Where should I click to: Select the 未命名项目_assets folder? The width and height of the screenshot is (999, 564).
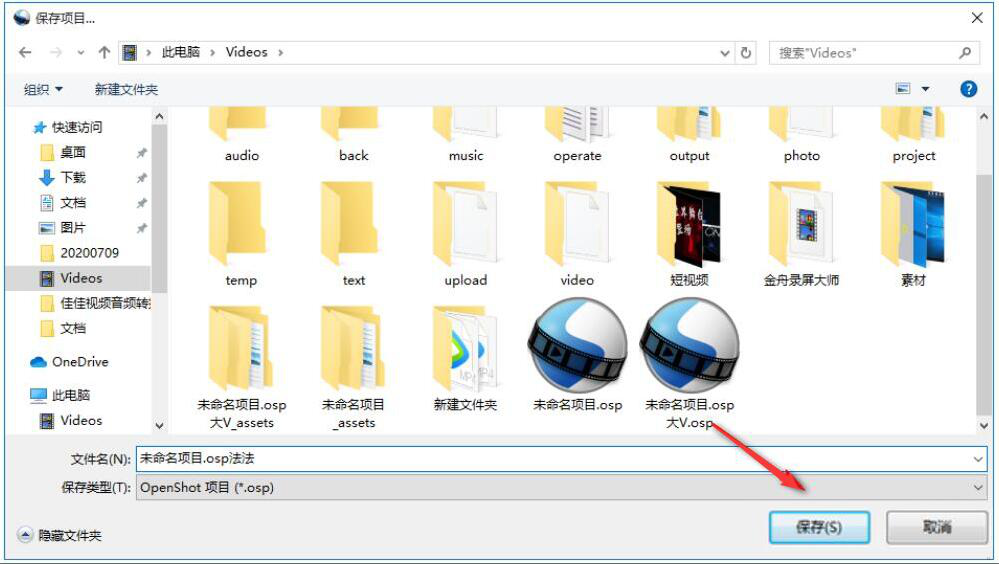pos(354,368)
